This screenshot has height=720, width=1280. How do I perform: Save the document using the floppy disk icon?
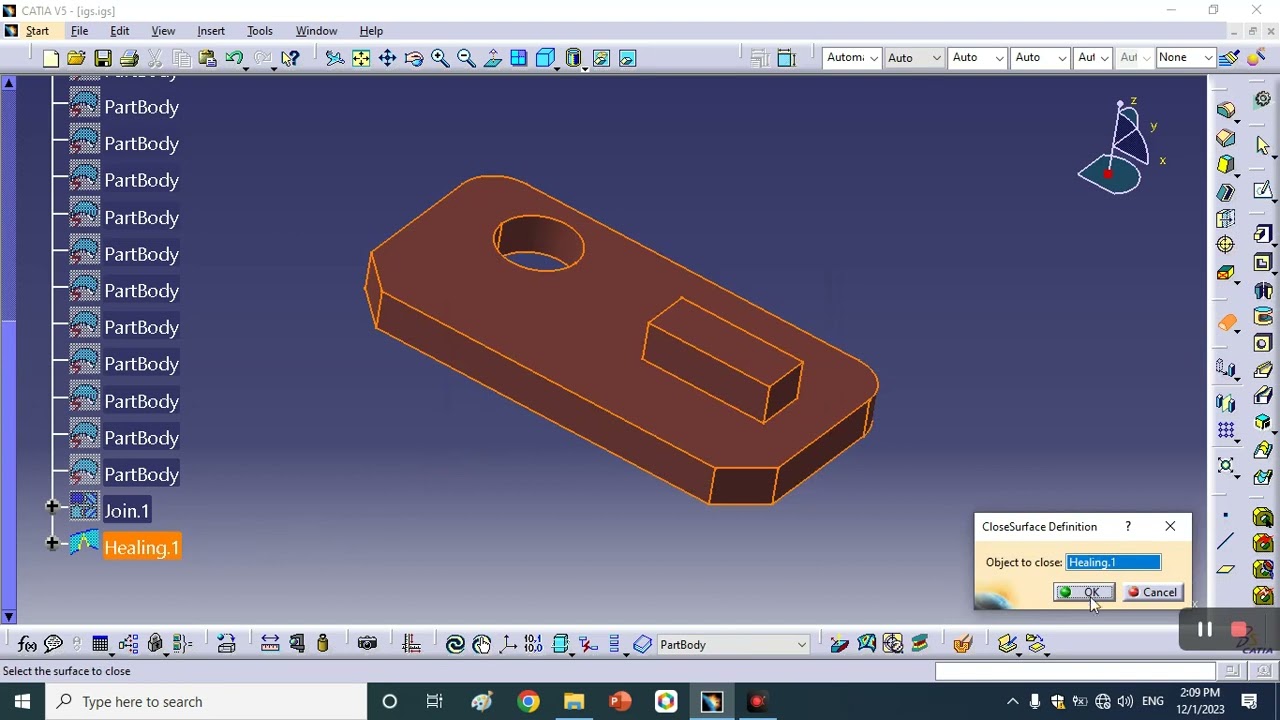[x=103, y=58]
